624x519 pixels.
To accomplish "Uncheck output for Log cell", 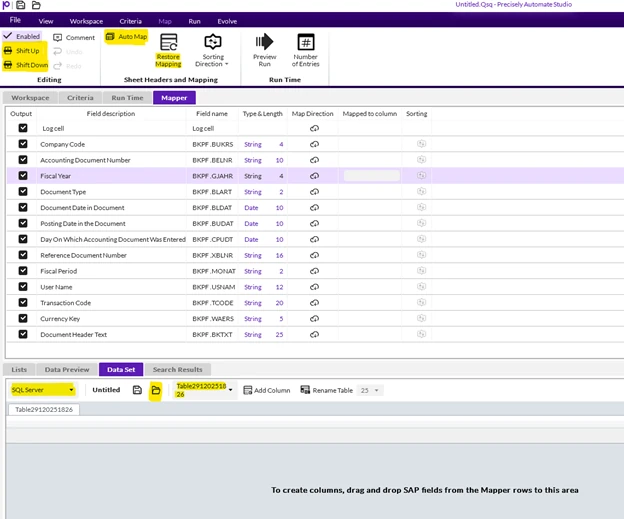I will (x=23, y=128).
